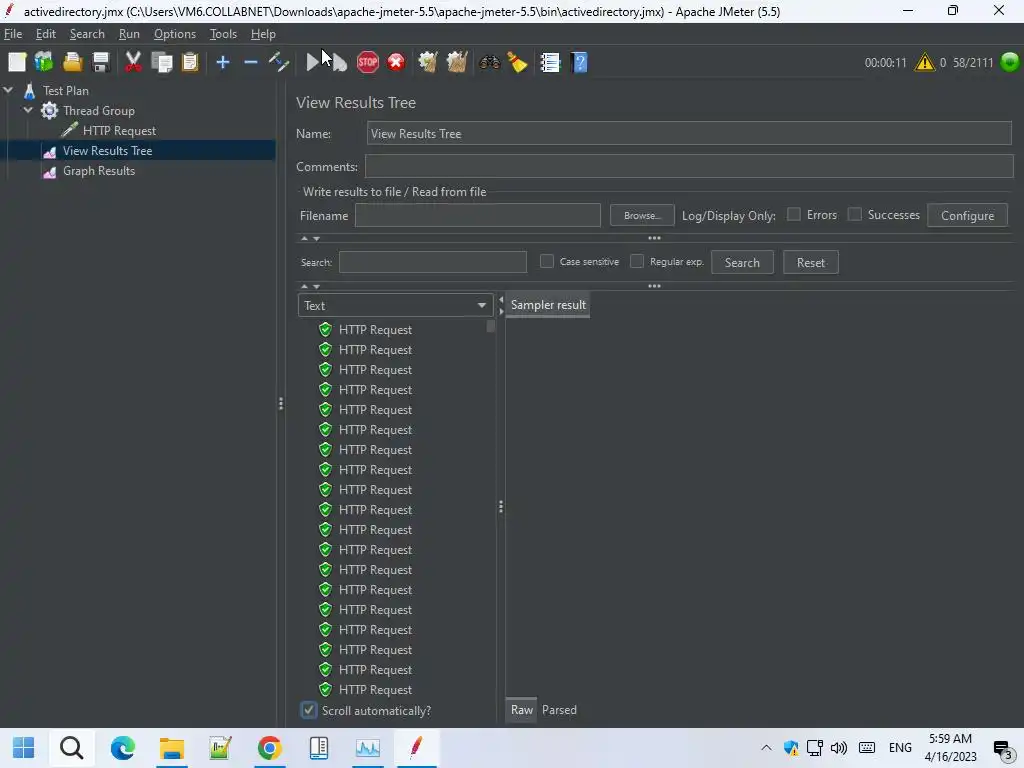Open the Tools menu
The image size is (1024, 768).
tap(223, 34)
